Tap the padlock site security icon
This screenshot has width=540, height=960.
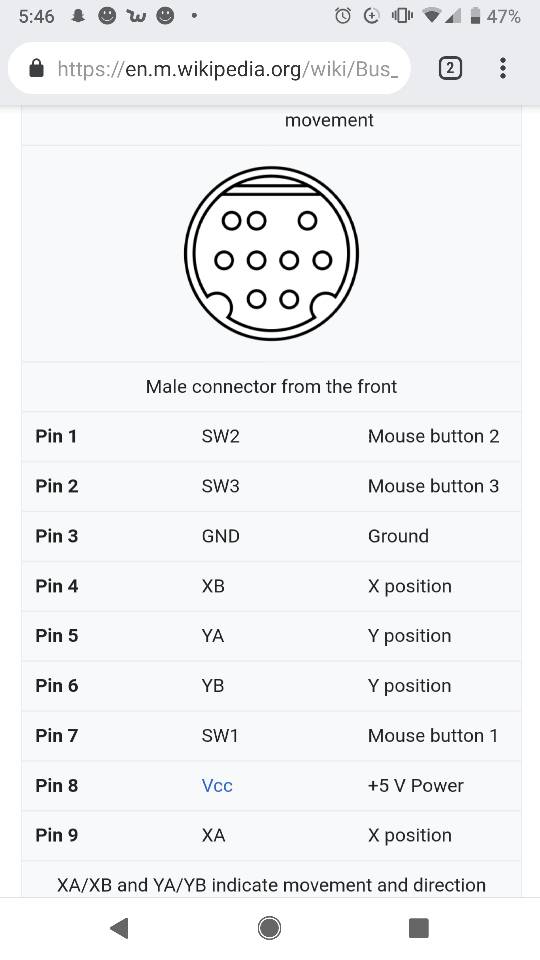pos(37,68)
